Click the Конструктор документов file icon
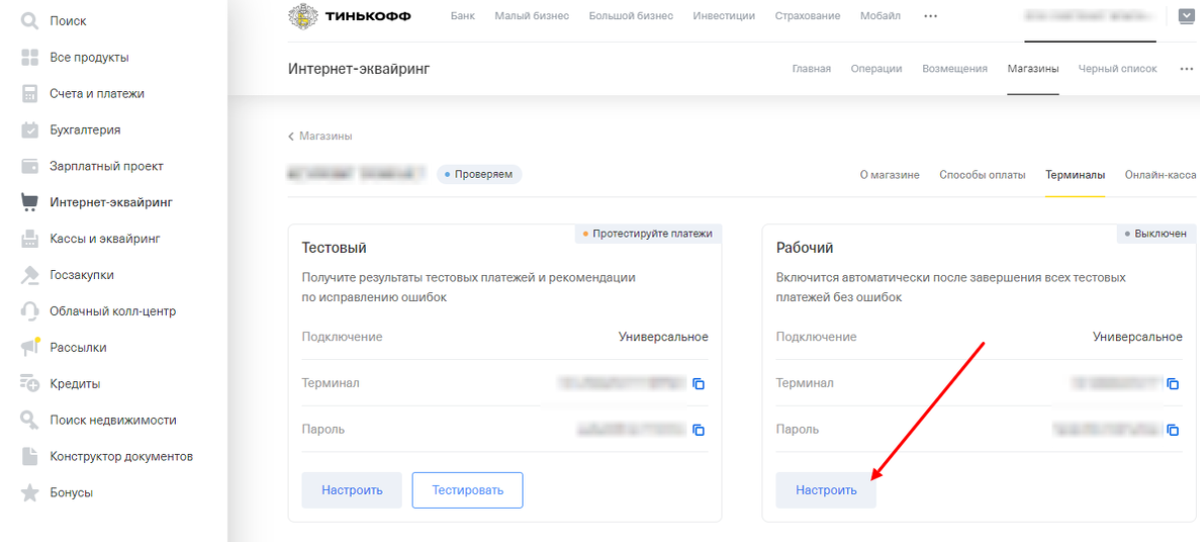The height and width of the screenshot is (542, 1200). tap(30, 456)
